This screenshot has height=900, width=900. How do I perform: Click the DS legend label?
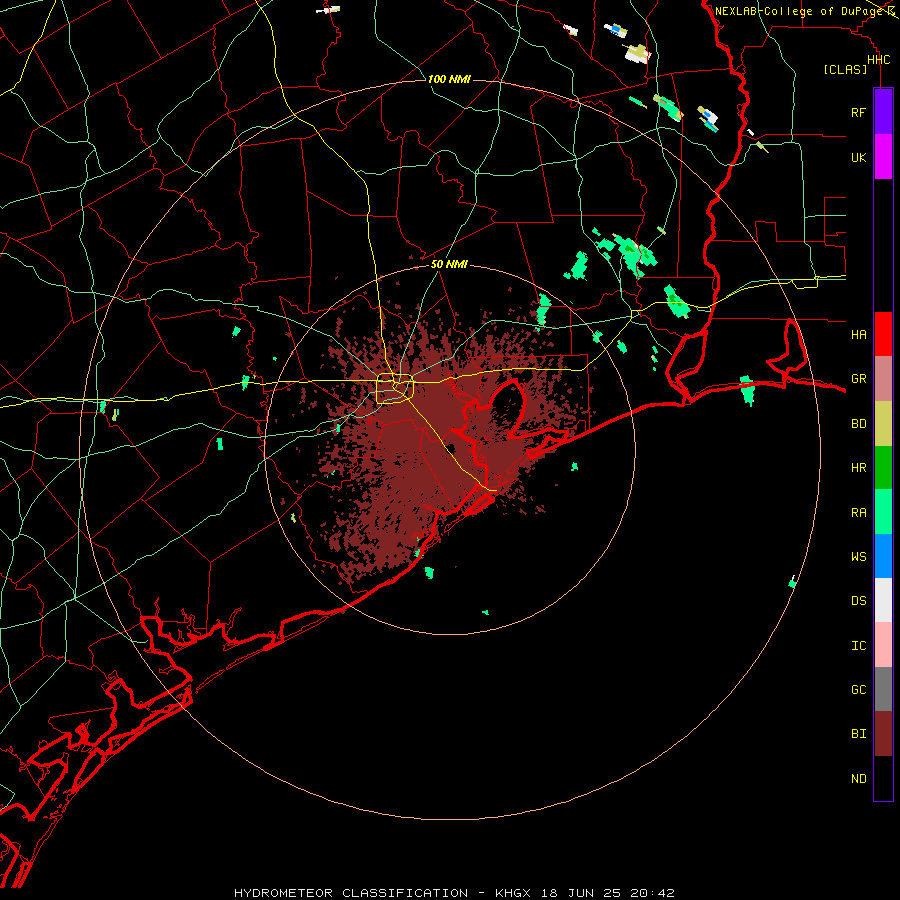coord(858,600)
